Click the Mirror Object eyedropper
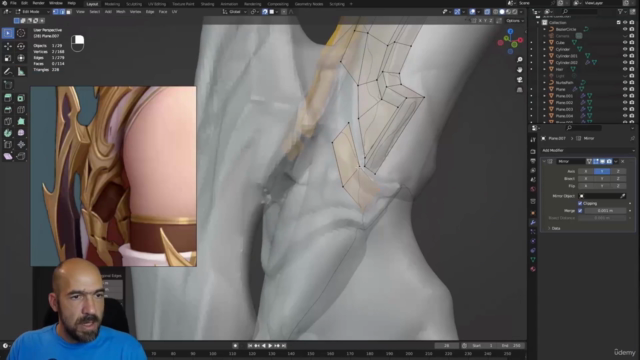The width and height of the screenshot is (640, 360). pos(622,196)
